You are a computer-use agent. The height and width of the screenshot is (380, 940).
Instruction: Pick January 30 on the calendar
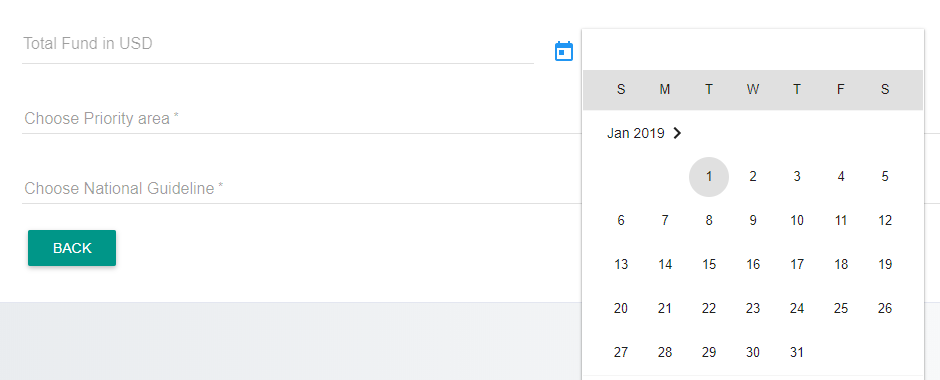tap(753, 352)
